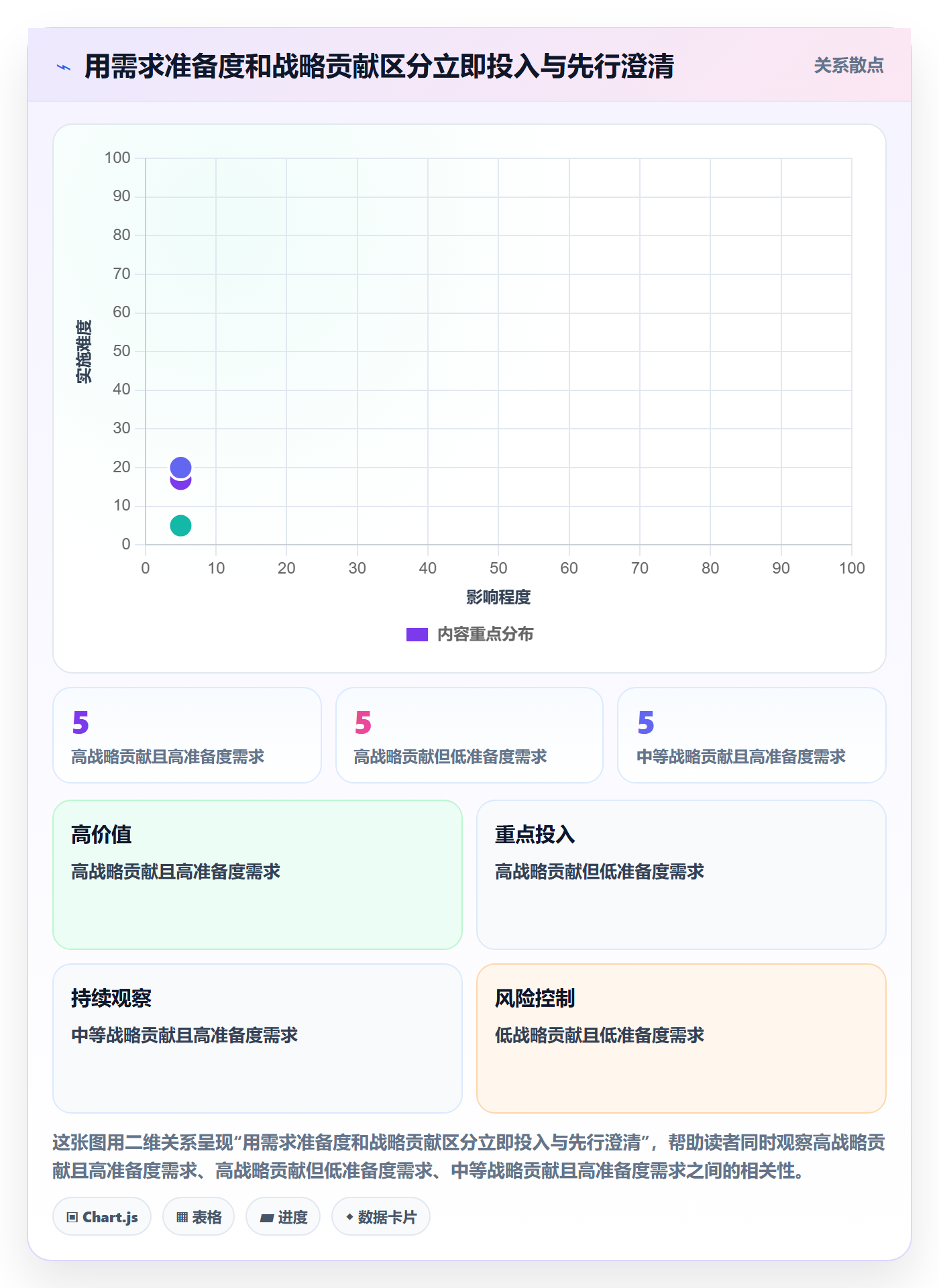Click the pink number 5 in the middle stat card
The width and height of the screenshot is (939, 1288).
pos(363,722)
